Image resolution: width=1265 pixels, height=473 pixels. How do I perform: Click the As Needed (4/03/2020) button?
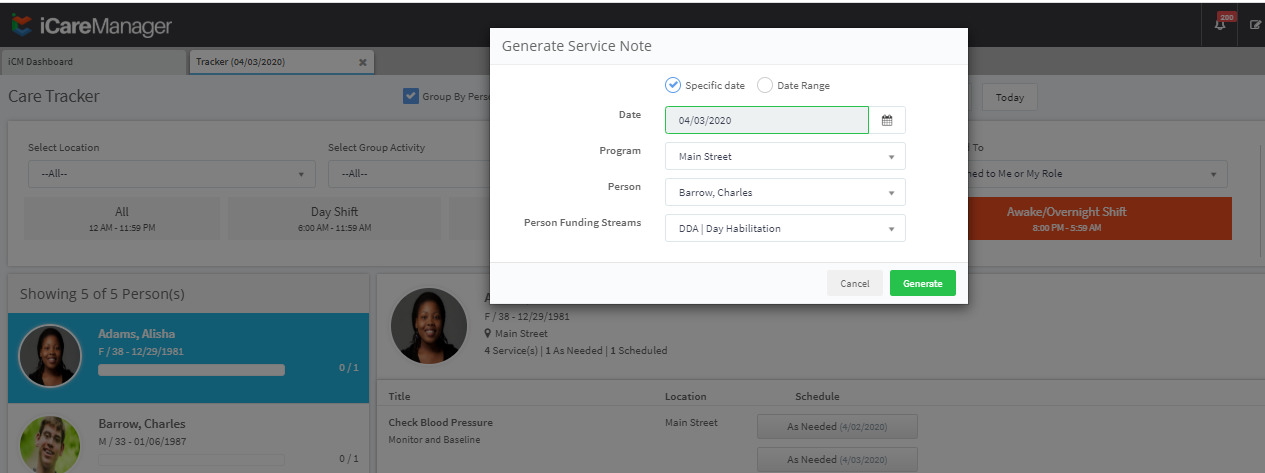(837, 459)
